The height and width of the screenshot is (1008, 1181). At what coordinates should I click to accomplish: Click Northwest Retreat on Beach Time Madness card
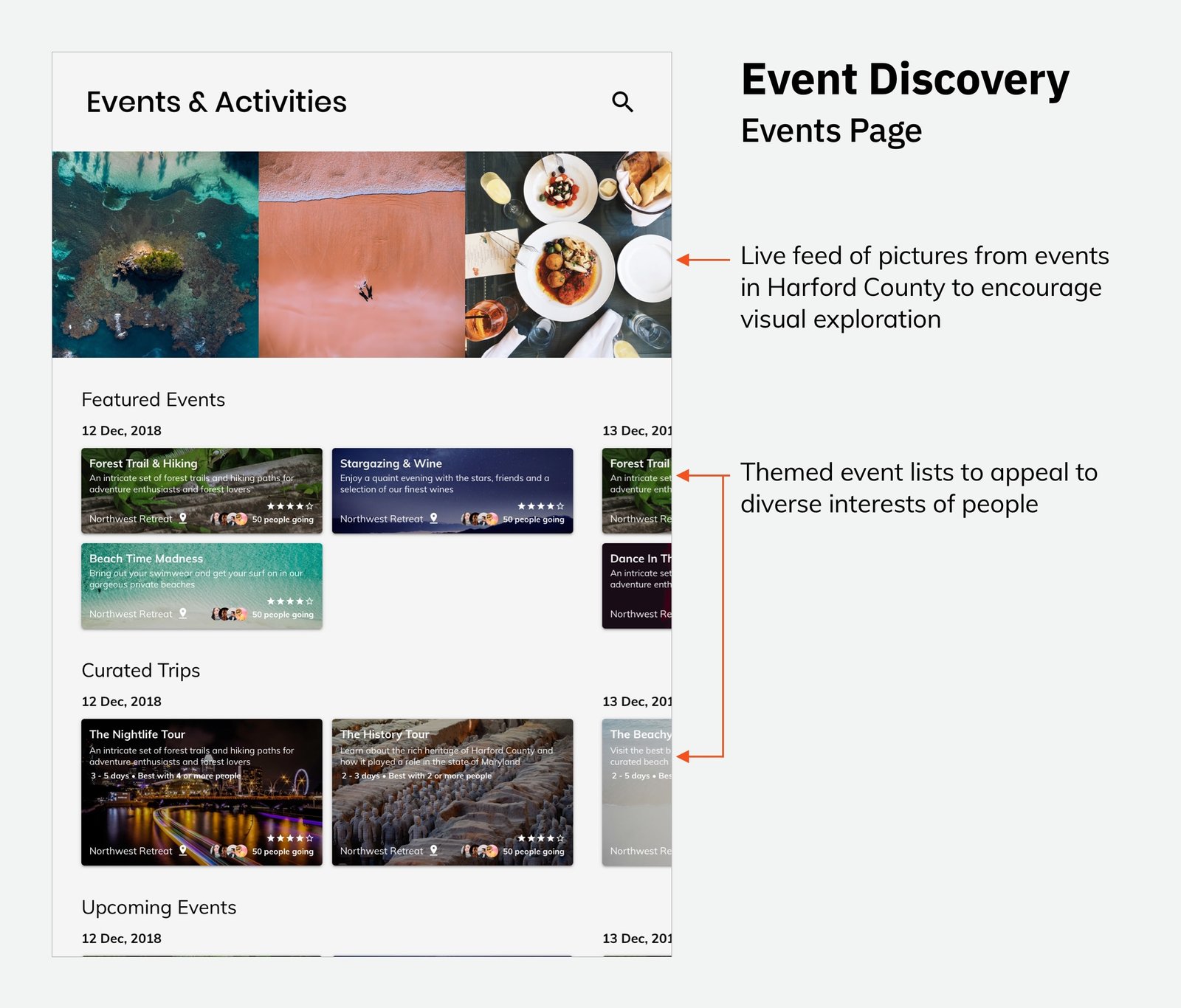point(131,614)
